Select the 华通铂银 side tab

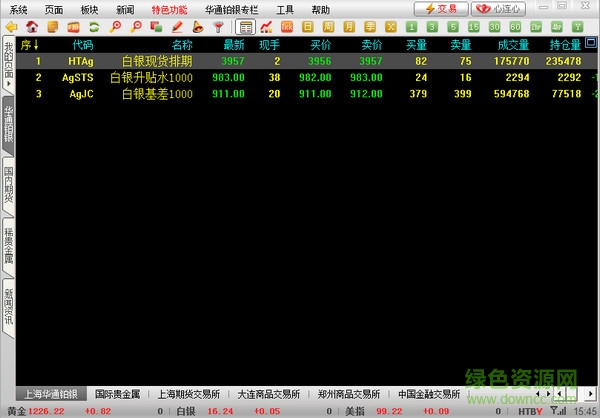[8, 125]
